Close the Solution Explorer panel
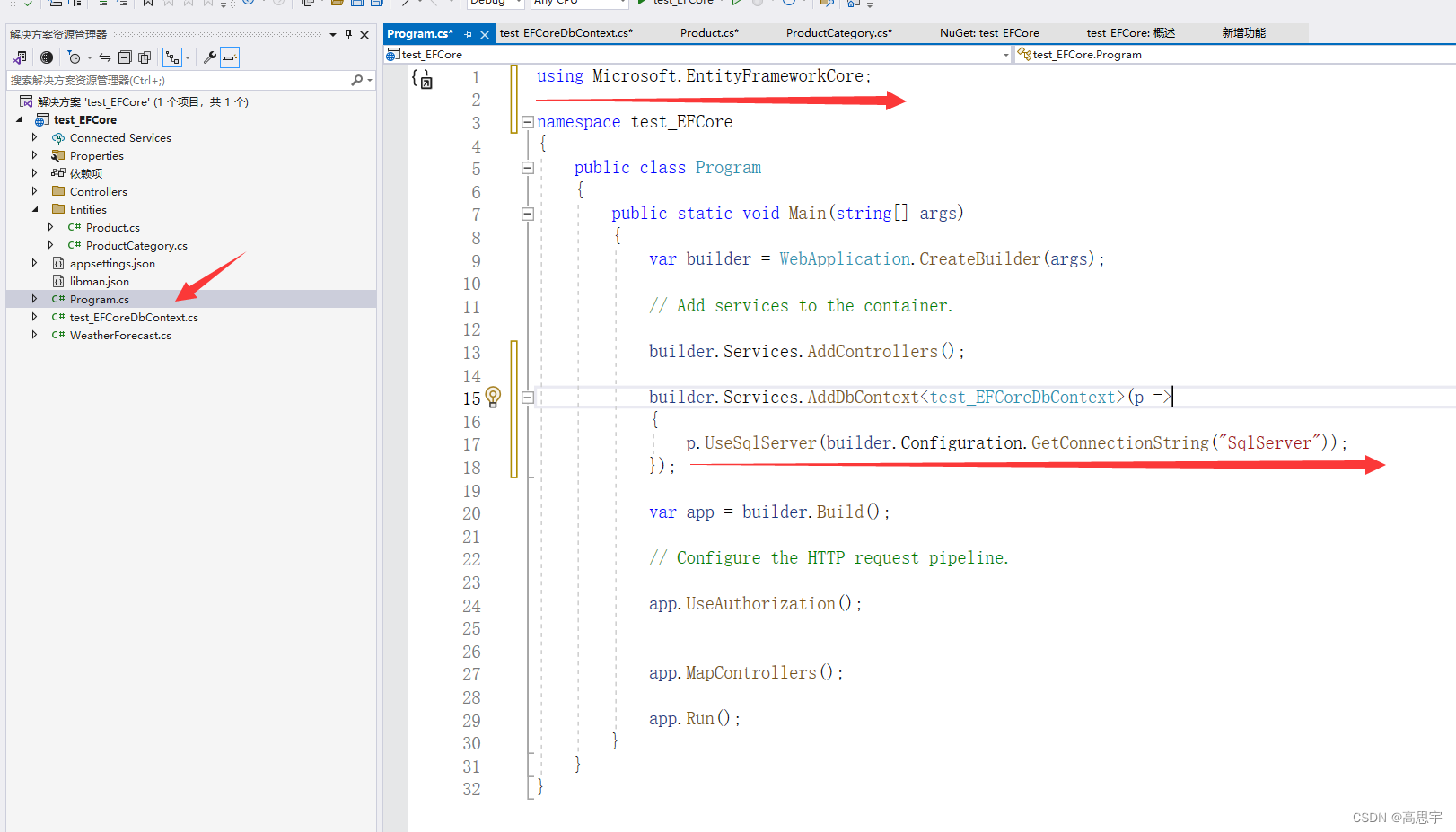Image resolution: width=1456 pixels, height=832 pixels. tap(364, 34)
